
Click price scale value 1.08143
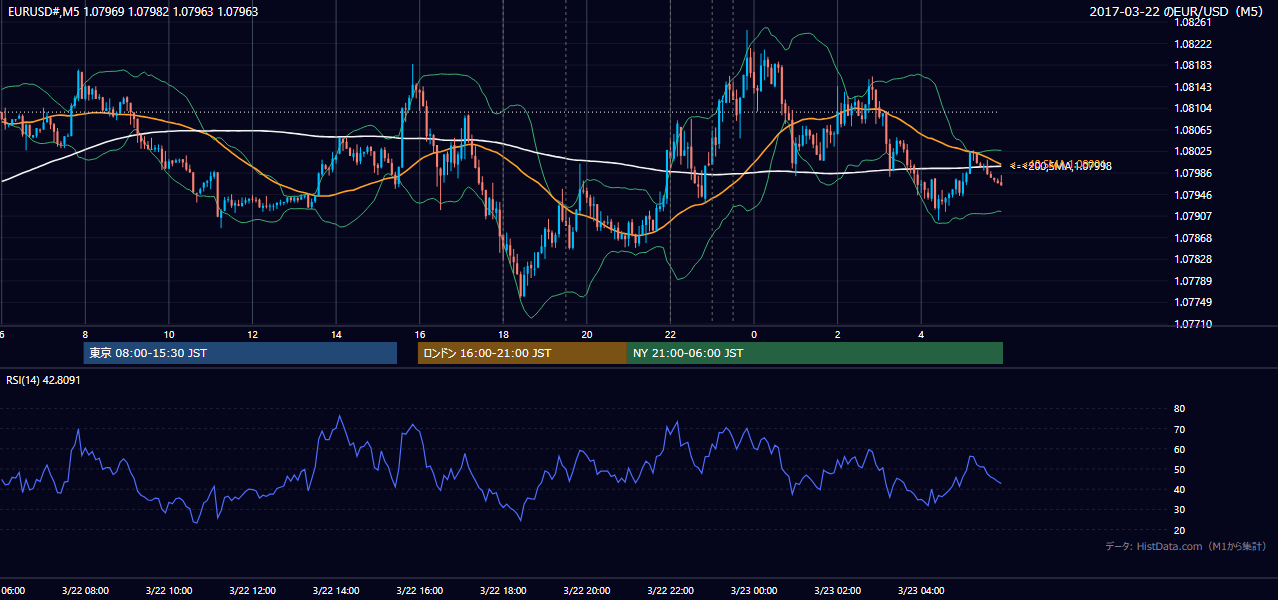pyautogui.click(x=1193, y=87)
